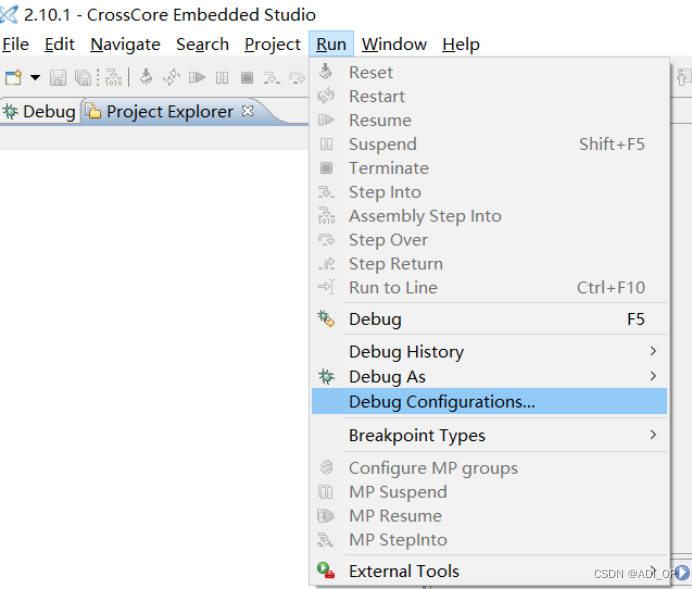Open Debug Configurations... dialog

coord(489,401)
